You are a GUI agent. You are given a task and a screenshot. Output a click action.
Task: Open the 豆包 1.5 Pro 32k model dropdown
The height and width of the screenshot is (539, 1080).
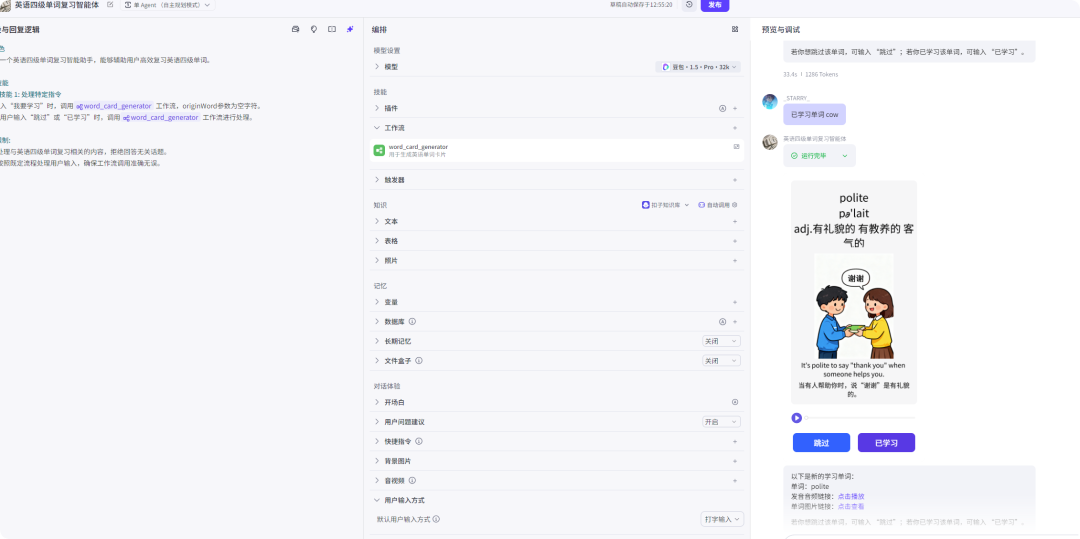pos(698,67)
